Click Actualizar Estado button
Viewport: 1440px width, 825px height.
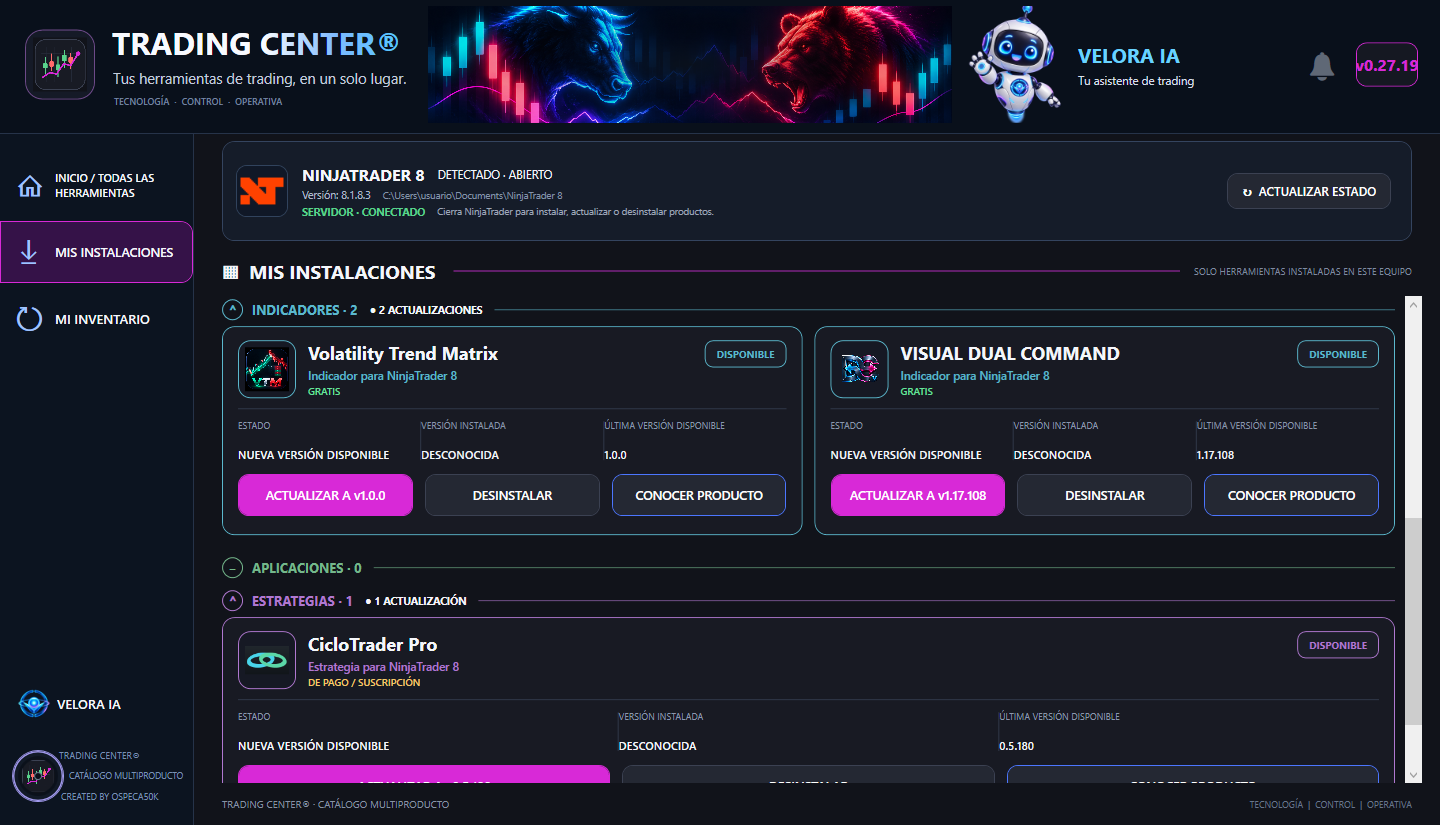(x=1309, y=191)
